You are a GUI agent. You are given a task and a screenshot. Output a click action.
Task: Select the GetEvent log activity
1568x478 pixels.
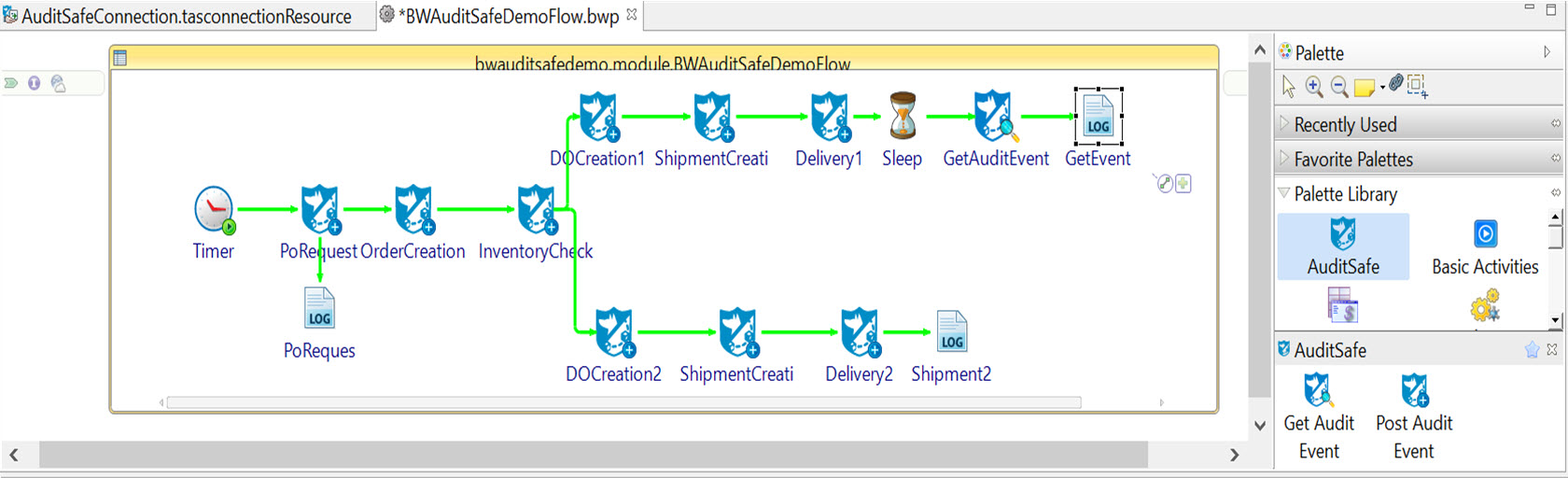point(1098,117)
